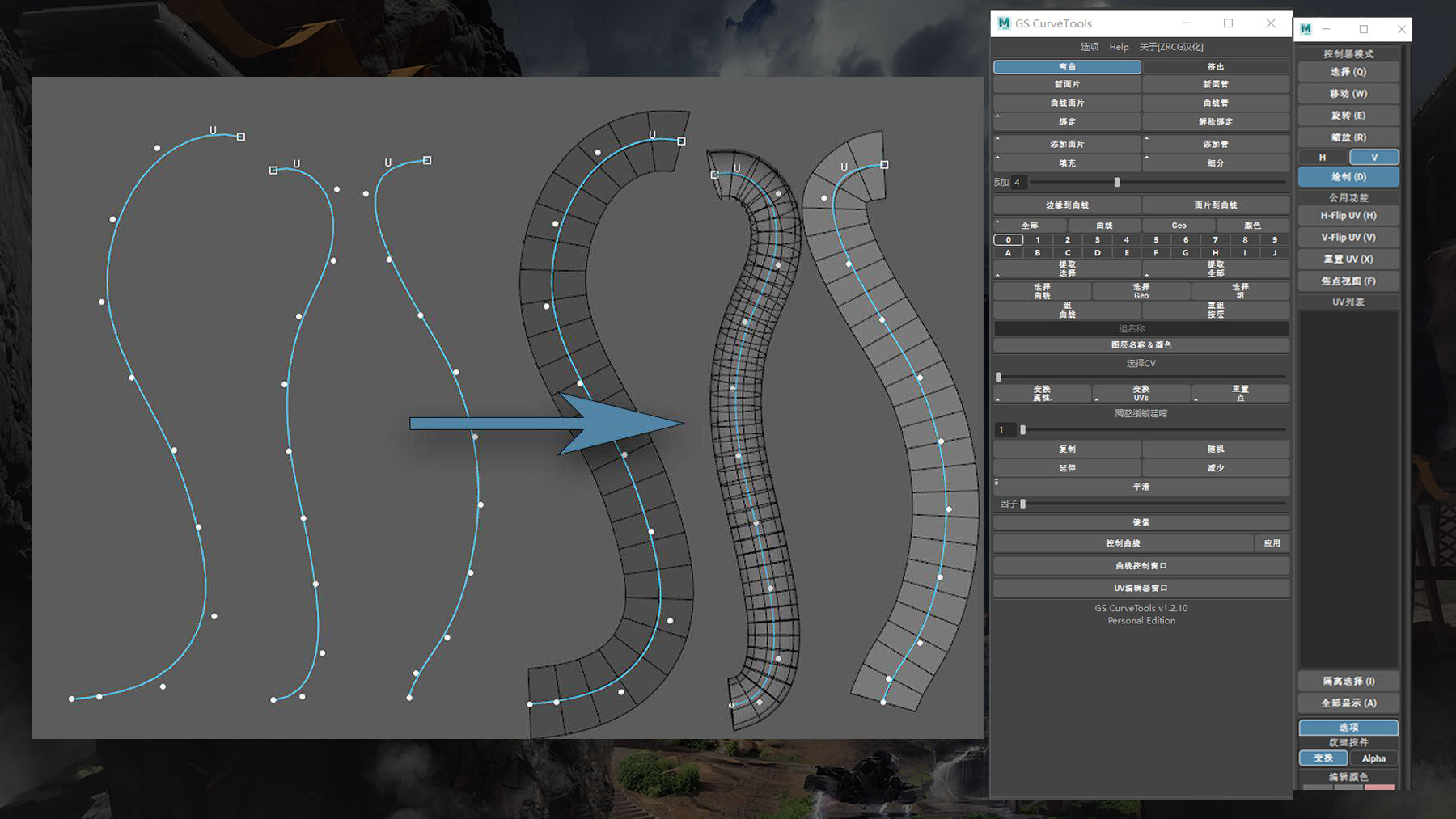Viewport: 1456px width, 819px height.
Task: Click the 因子 slider handle
Action: point(1022,504)
